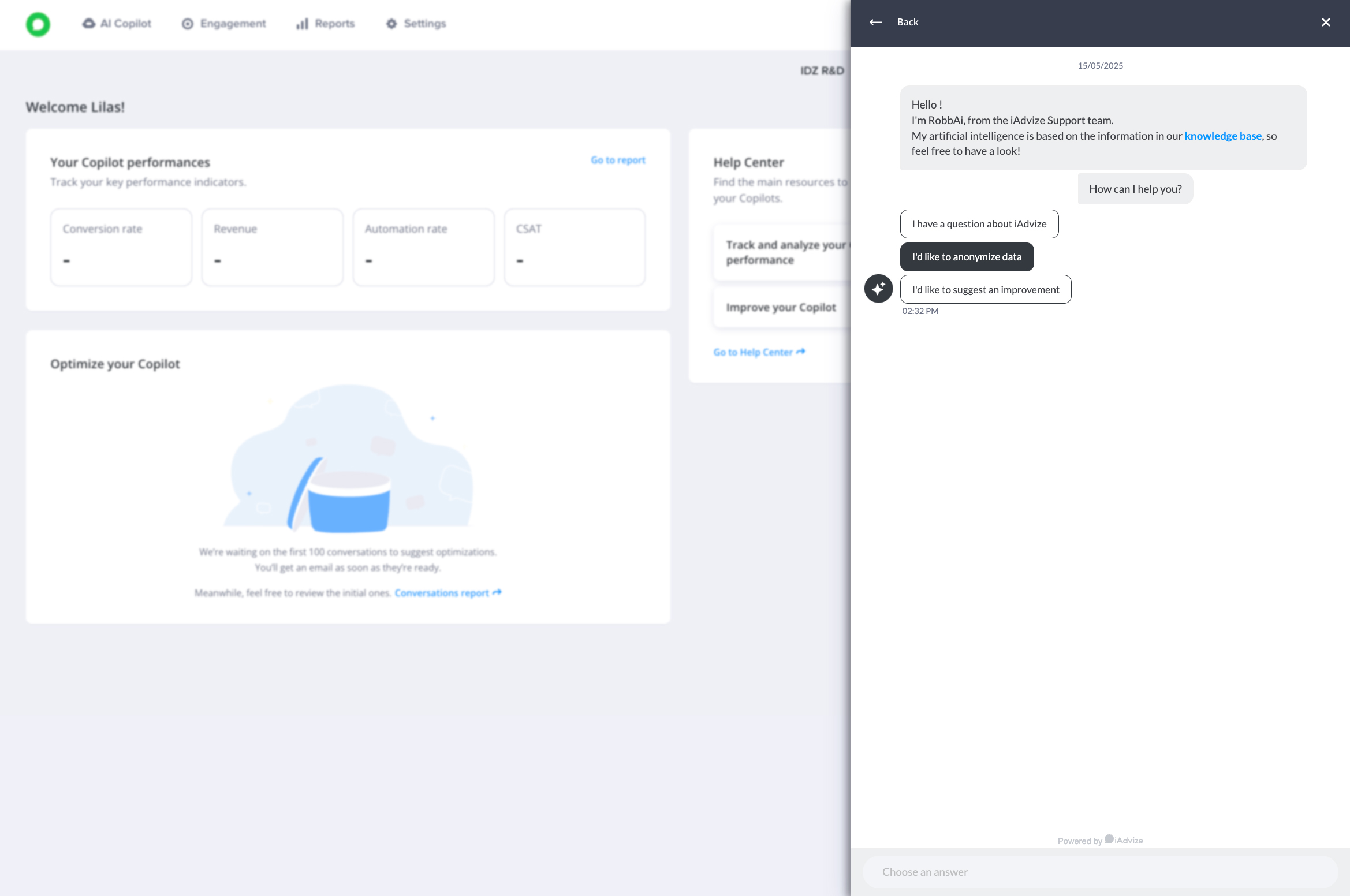Open the Go to Help Center link
1350x896 pixels.
click(x=759, y=352)
